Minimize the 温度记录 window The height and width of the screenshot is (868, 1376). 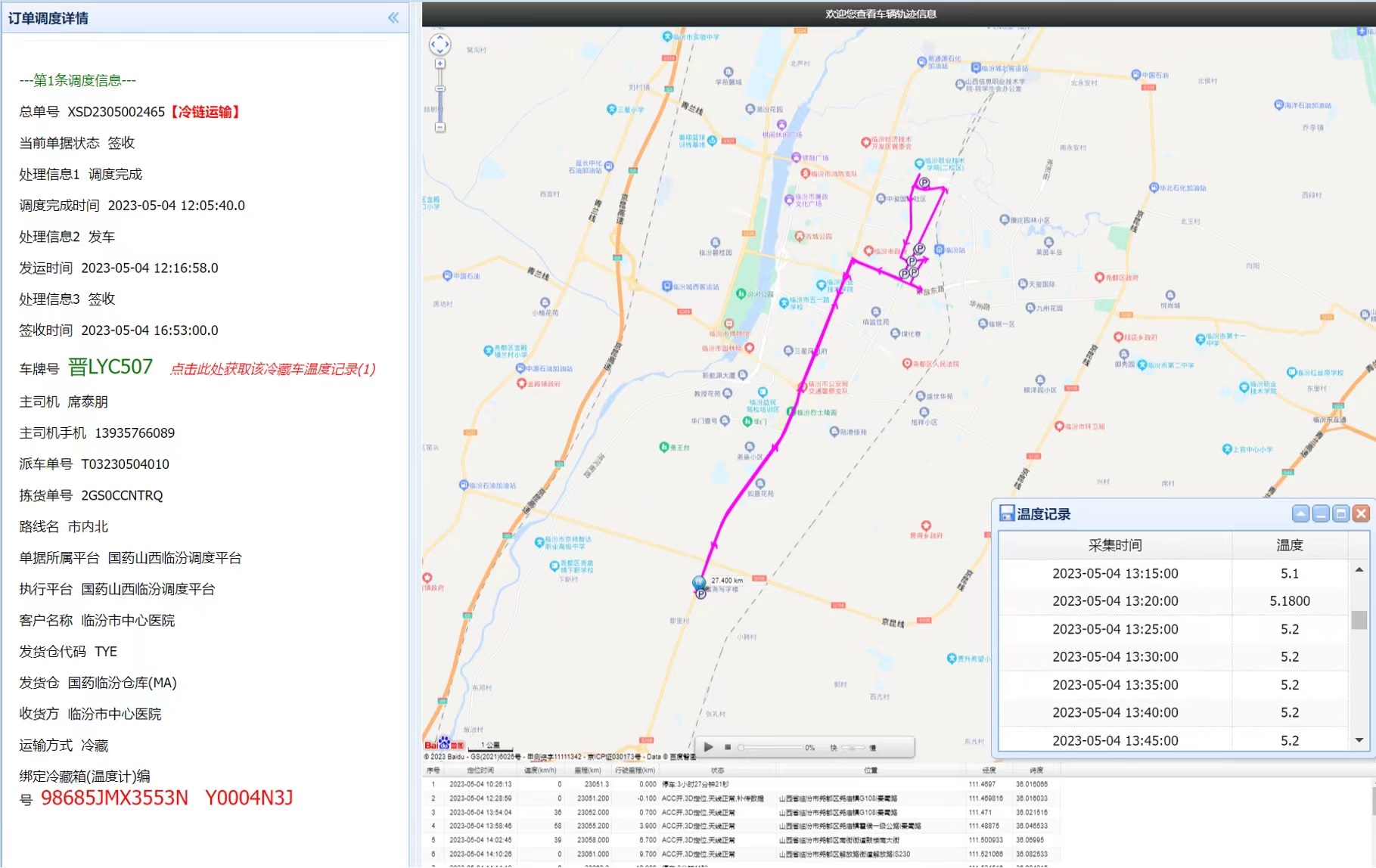click(x=1321, y=514)
